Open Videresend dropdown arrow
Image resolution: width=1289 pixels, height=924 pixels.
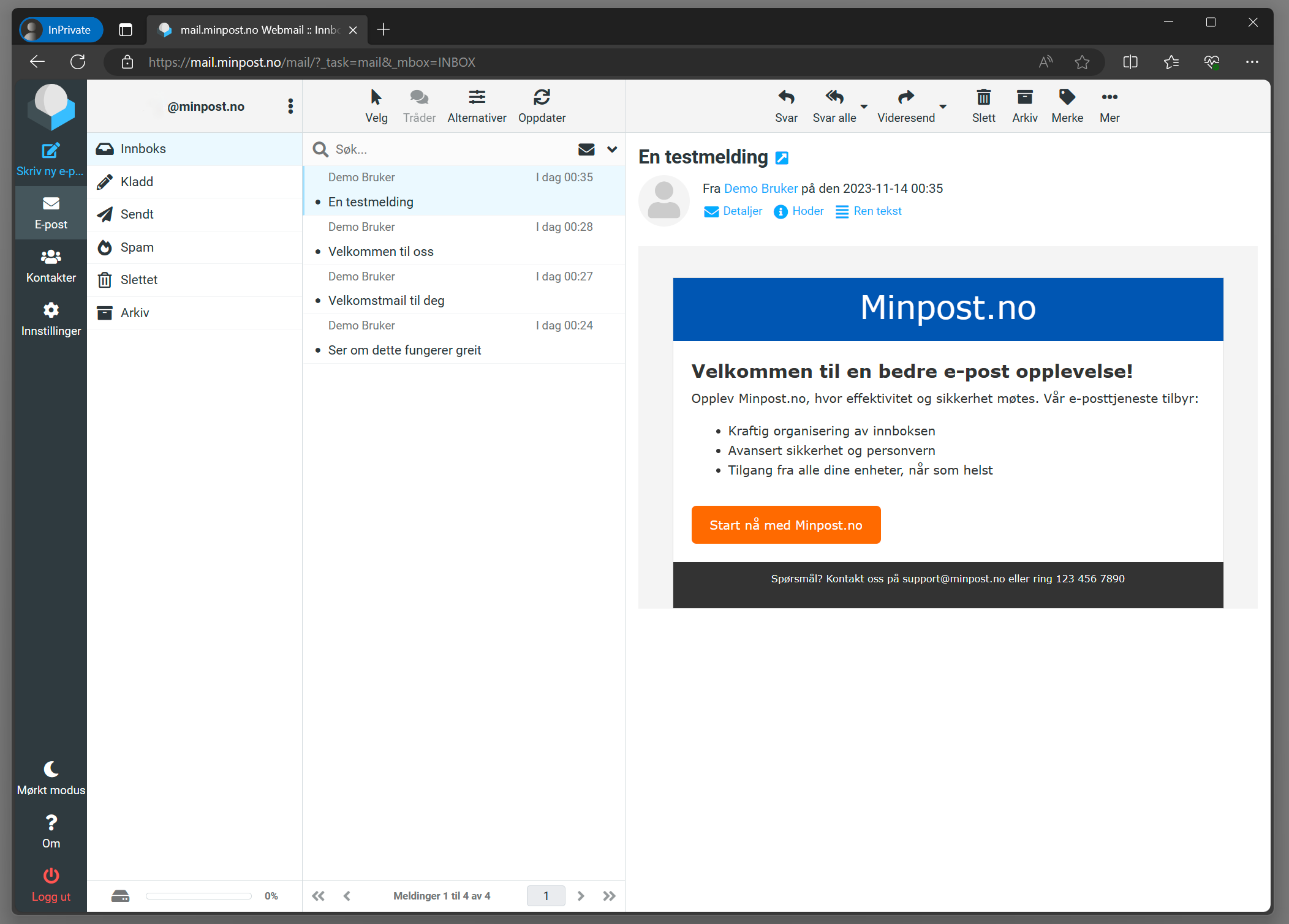tap(943, 107)
